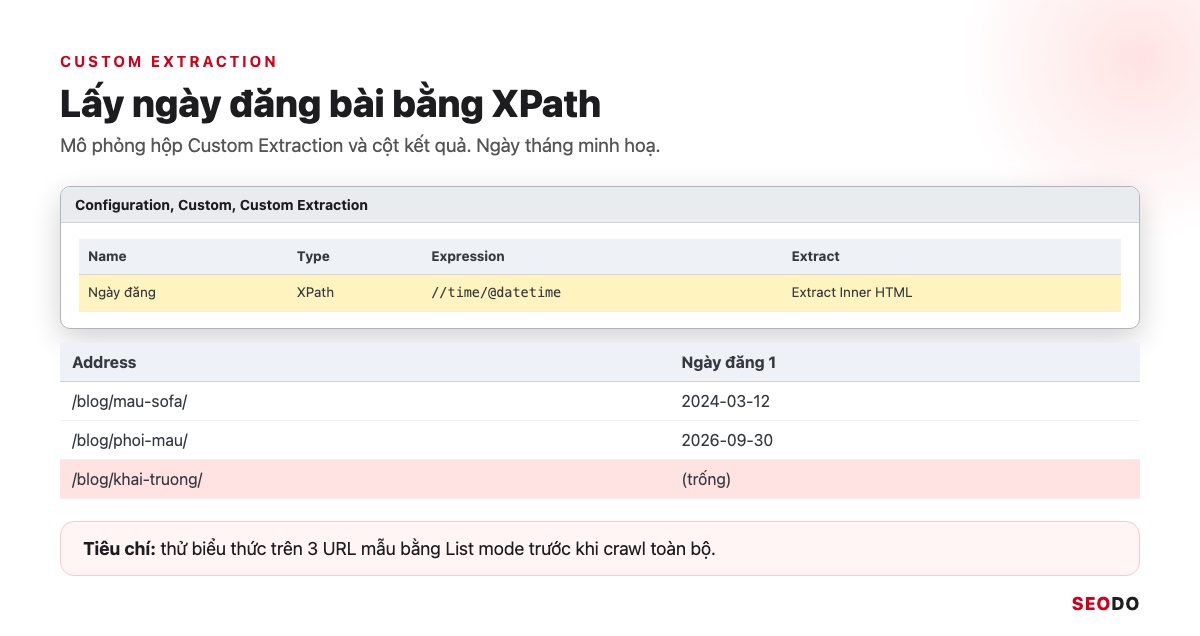This screenshot has height=636, width=1200.
Task: Click the 'Extract Inner HTML' cell
Action: pyautogui.click(x=851, y=293)
